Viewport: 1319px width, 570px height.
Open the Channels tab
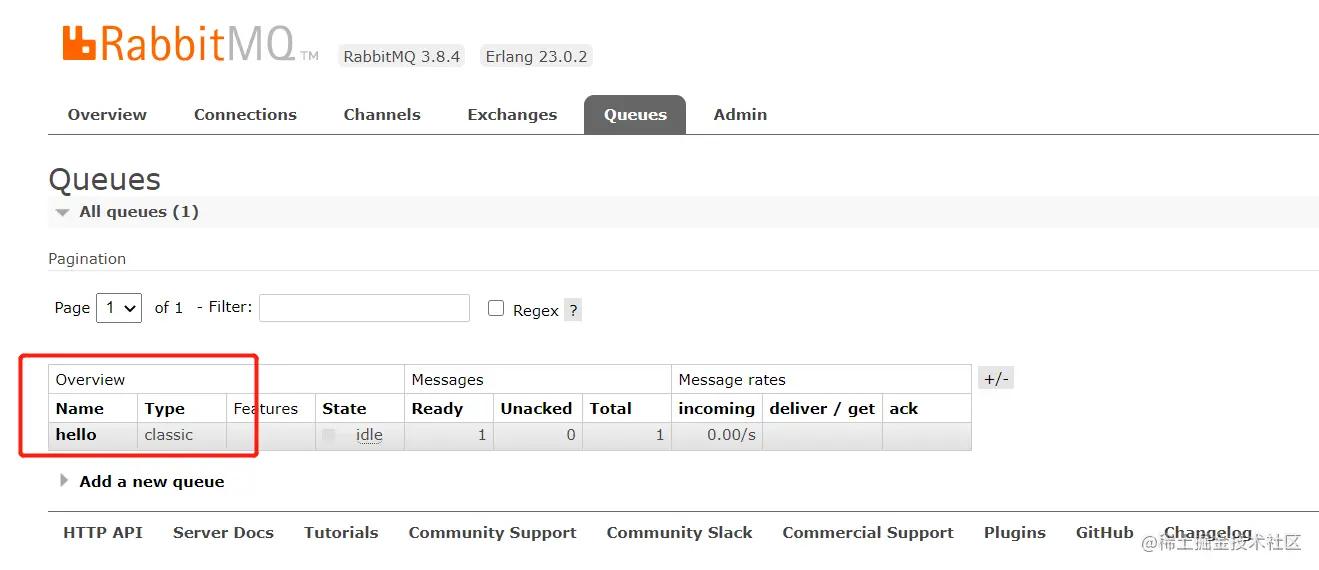point(382,114)
